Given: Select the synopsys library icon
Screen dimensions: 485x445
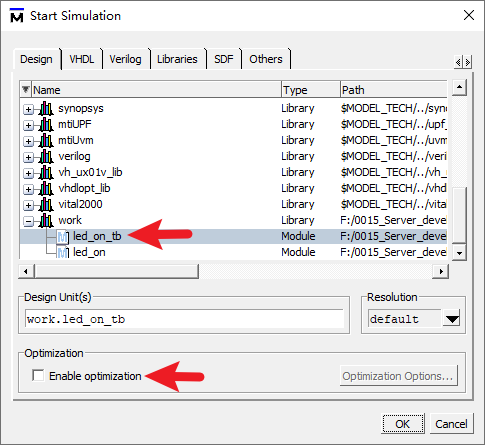Looking at the screenshot, I should point(46,109).
